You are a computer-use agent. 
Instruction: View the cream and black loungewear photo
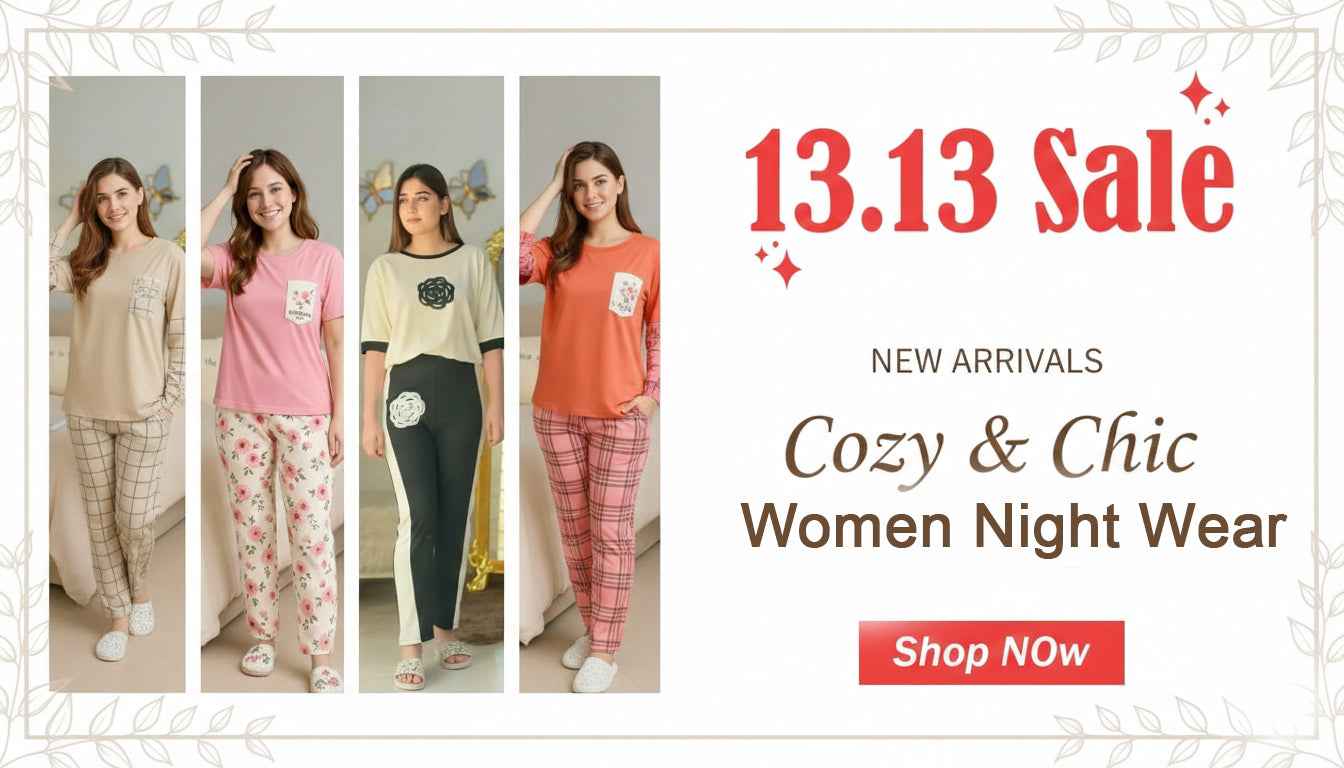pos(431,384)
